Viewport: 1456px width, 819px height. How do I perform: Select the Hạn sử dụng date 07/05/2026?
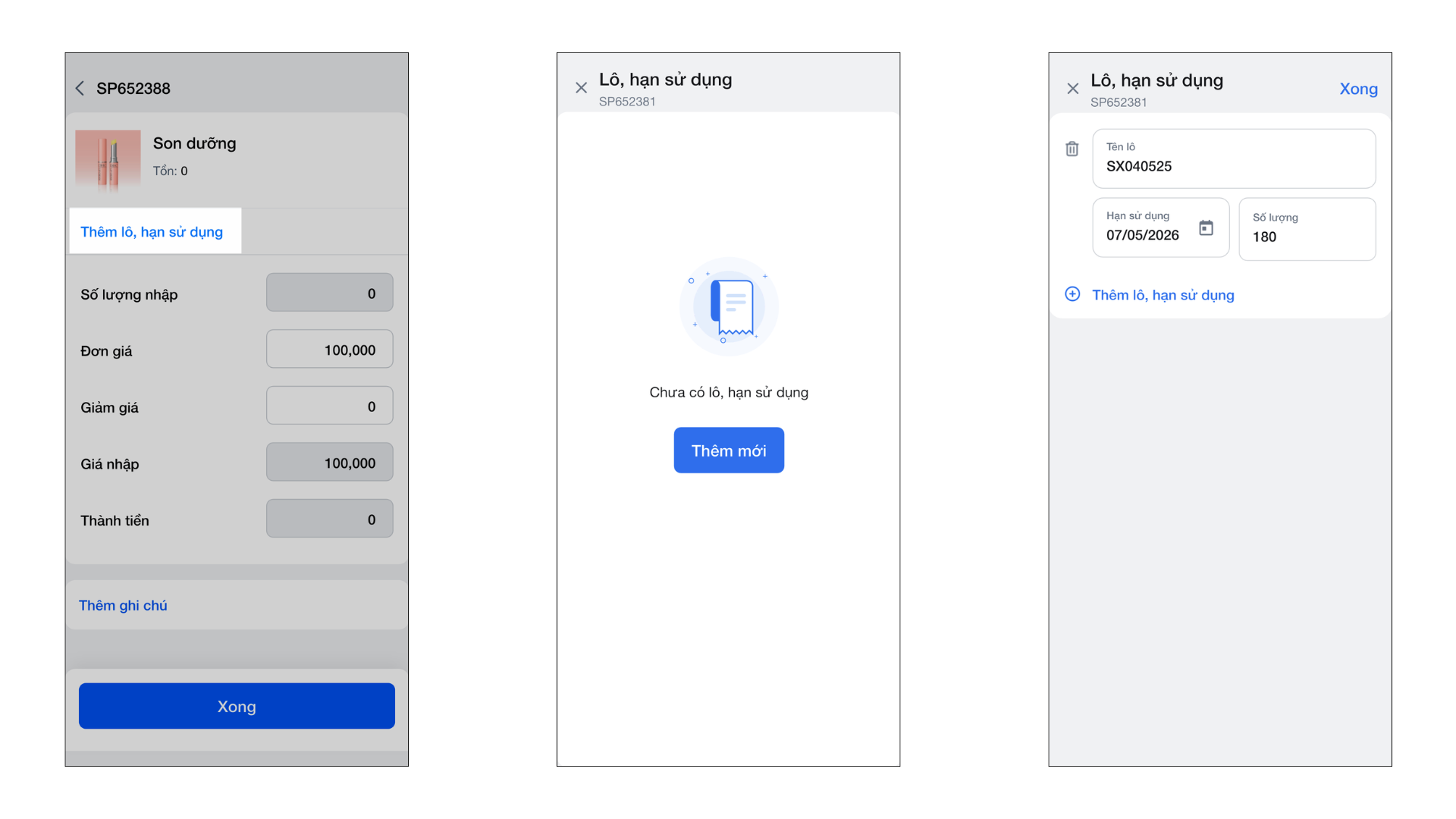pyautogui.click(x=1143, y=235)
